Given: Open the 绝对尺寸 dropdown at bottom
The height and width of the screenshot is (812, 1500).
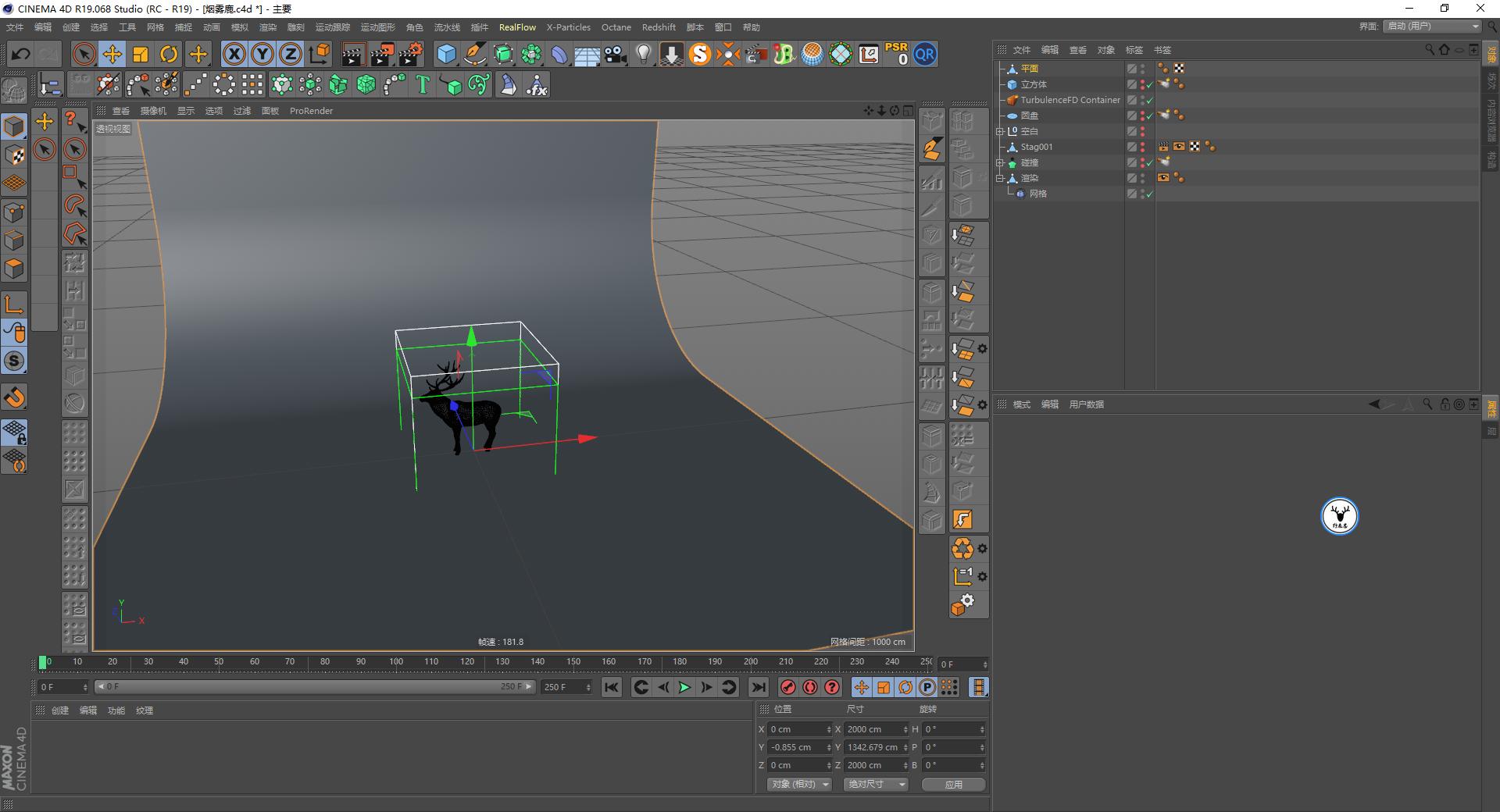Looking at the screenshot, I should pos(874,784).
